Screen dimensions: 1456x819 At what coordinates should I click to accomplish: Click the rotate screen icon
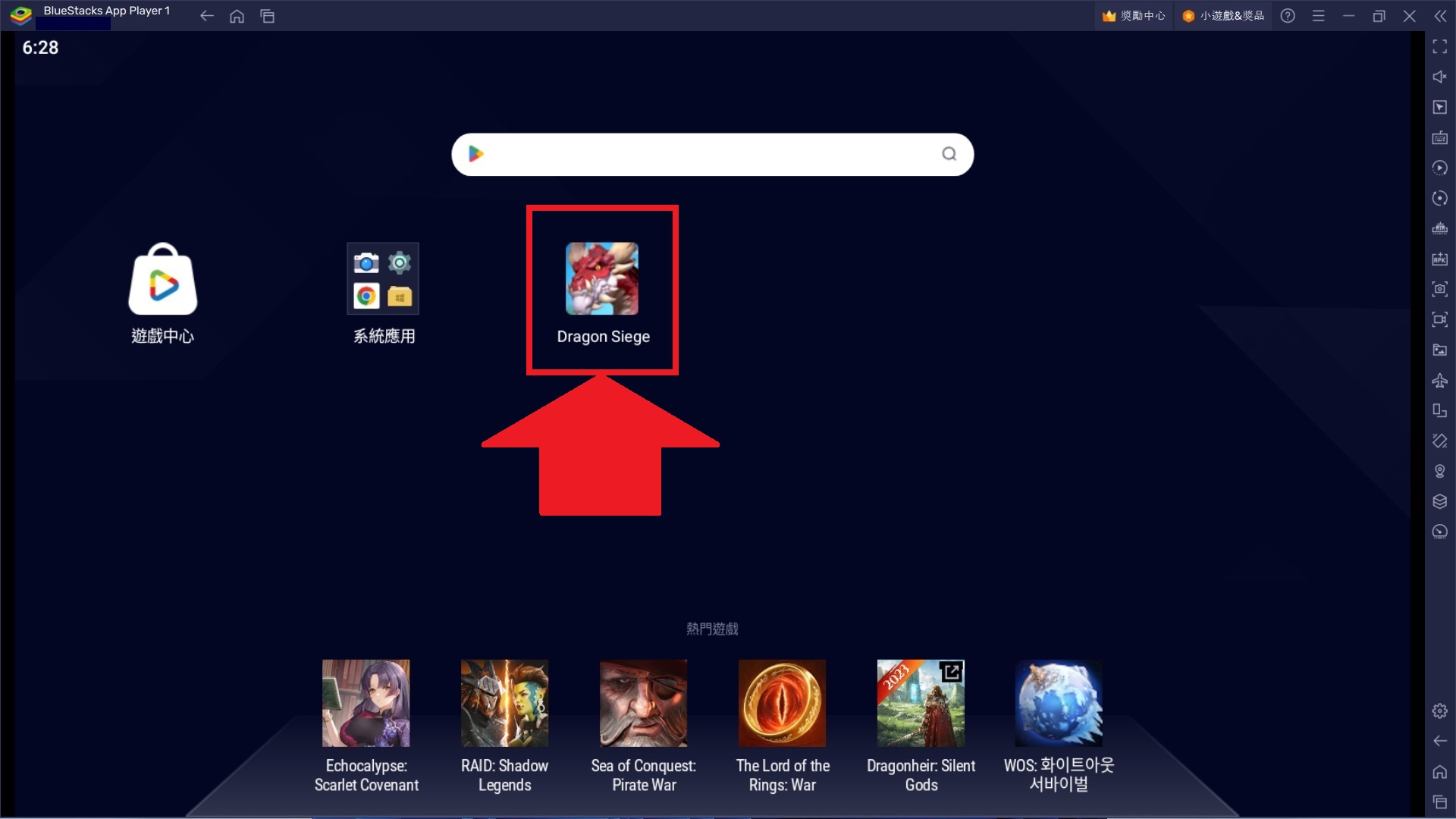pyautogui.click(x=1439, y=410)
